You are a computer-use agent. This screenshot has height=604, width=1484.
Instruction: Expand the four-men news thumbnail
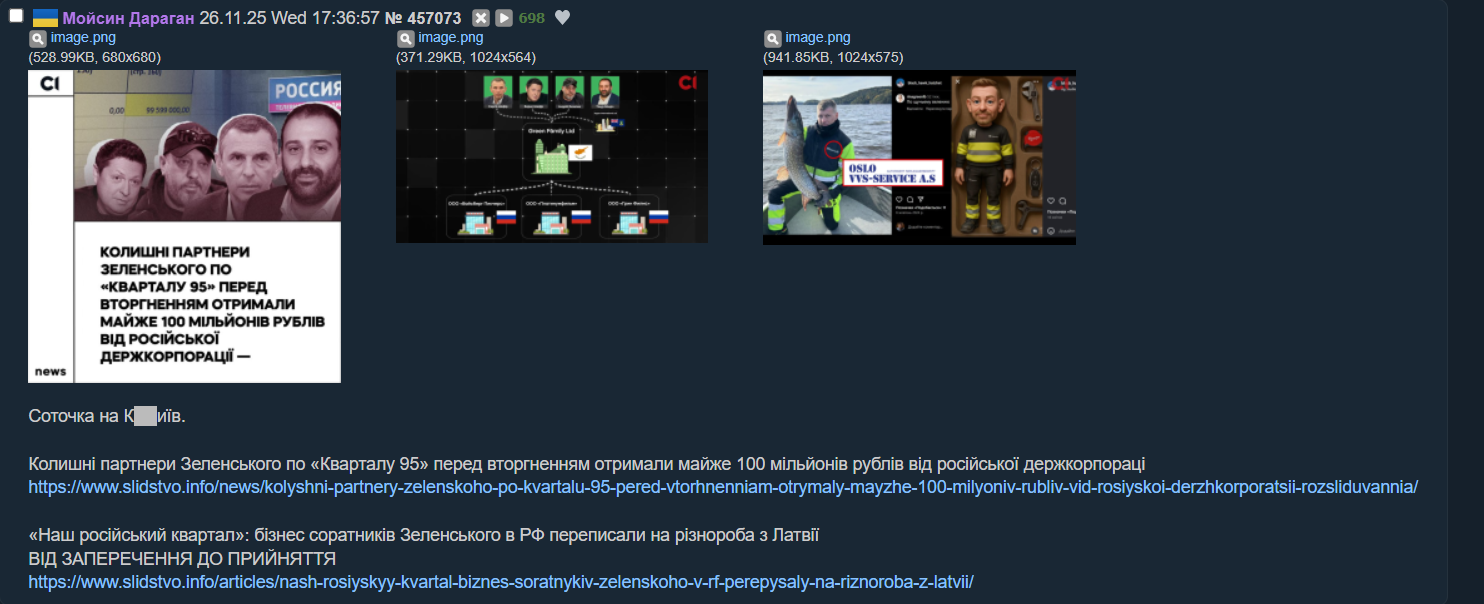184,226
